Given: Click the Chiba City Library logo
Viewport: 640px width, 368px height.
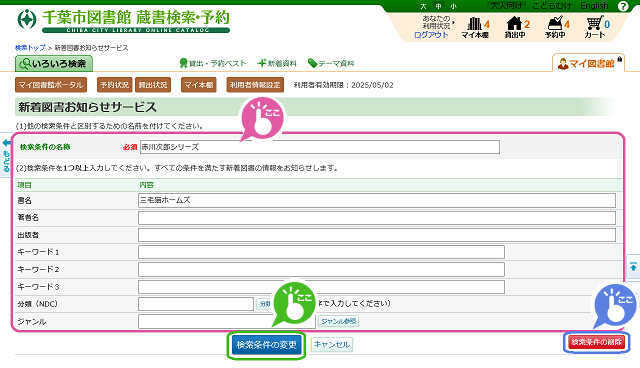Looking at the screenshot, I should click(124, 20).
